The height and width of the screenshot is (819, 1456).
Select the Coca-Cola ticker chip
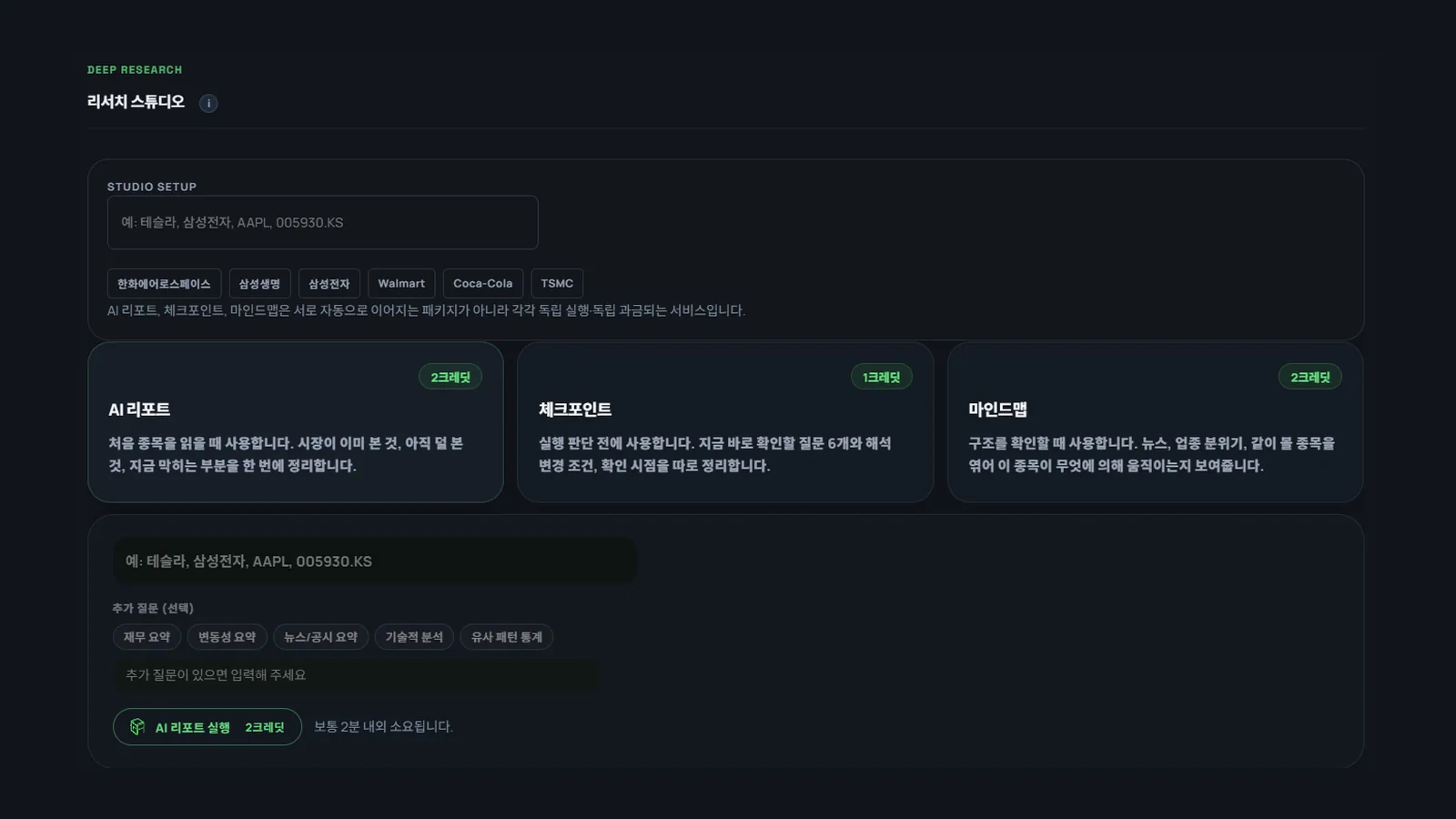tap(483, 283)
